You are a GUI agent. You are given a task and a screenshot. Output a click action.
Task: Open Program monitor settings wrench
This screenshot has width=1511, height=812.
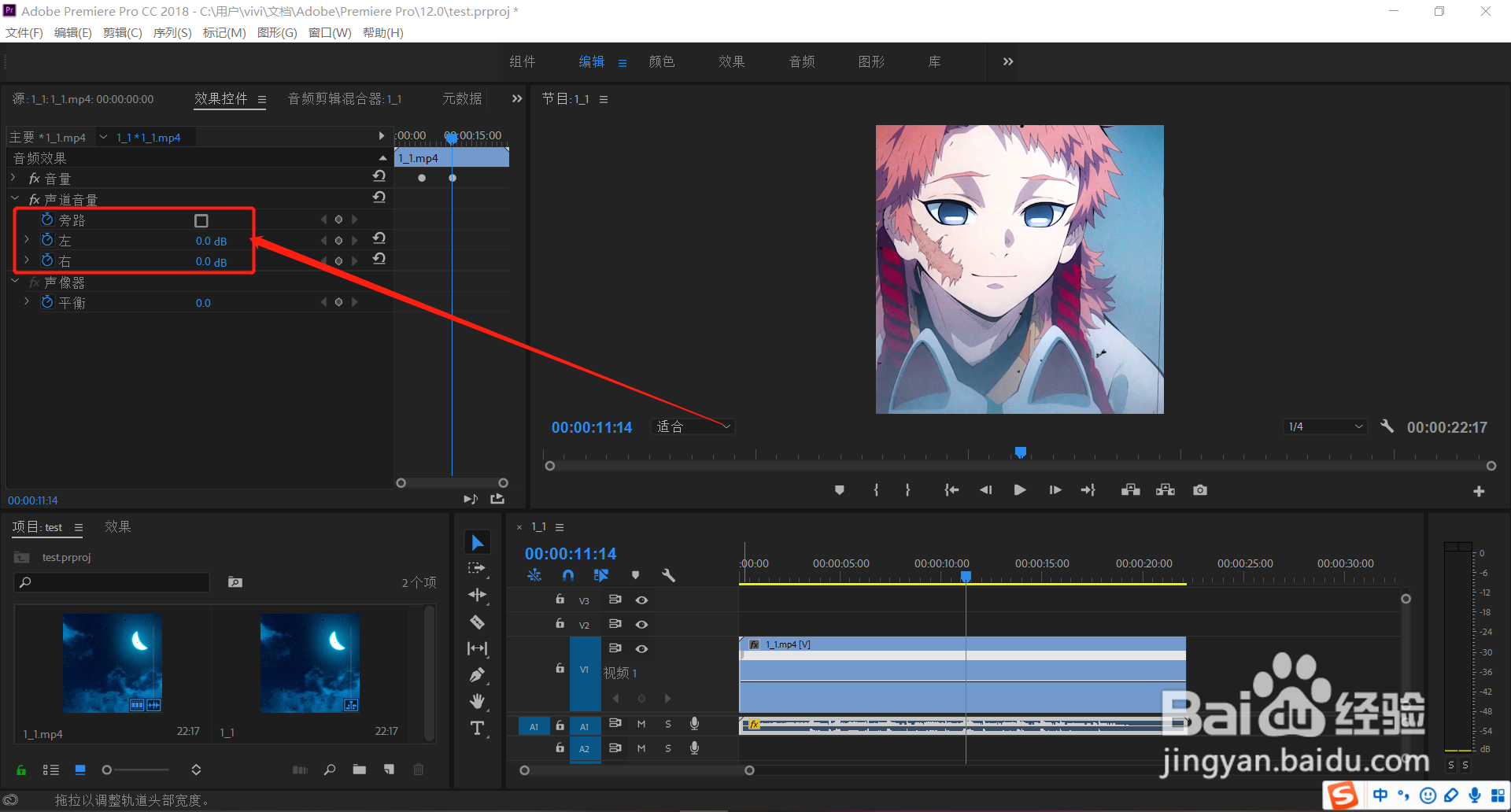pyautogui.click(x=1387, y=426)
